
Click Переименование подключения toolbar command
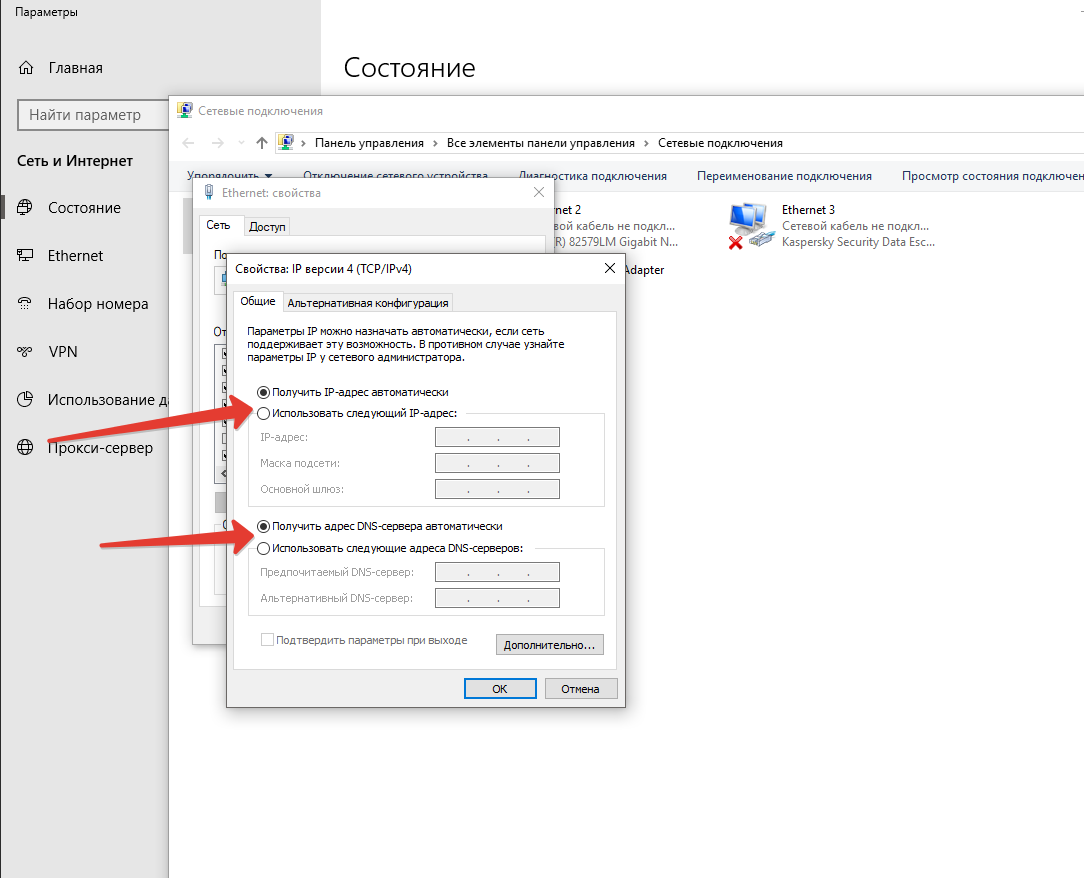pos(784,176)
